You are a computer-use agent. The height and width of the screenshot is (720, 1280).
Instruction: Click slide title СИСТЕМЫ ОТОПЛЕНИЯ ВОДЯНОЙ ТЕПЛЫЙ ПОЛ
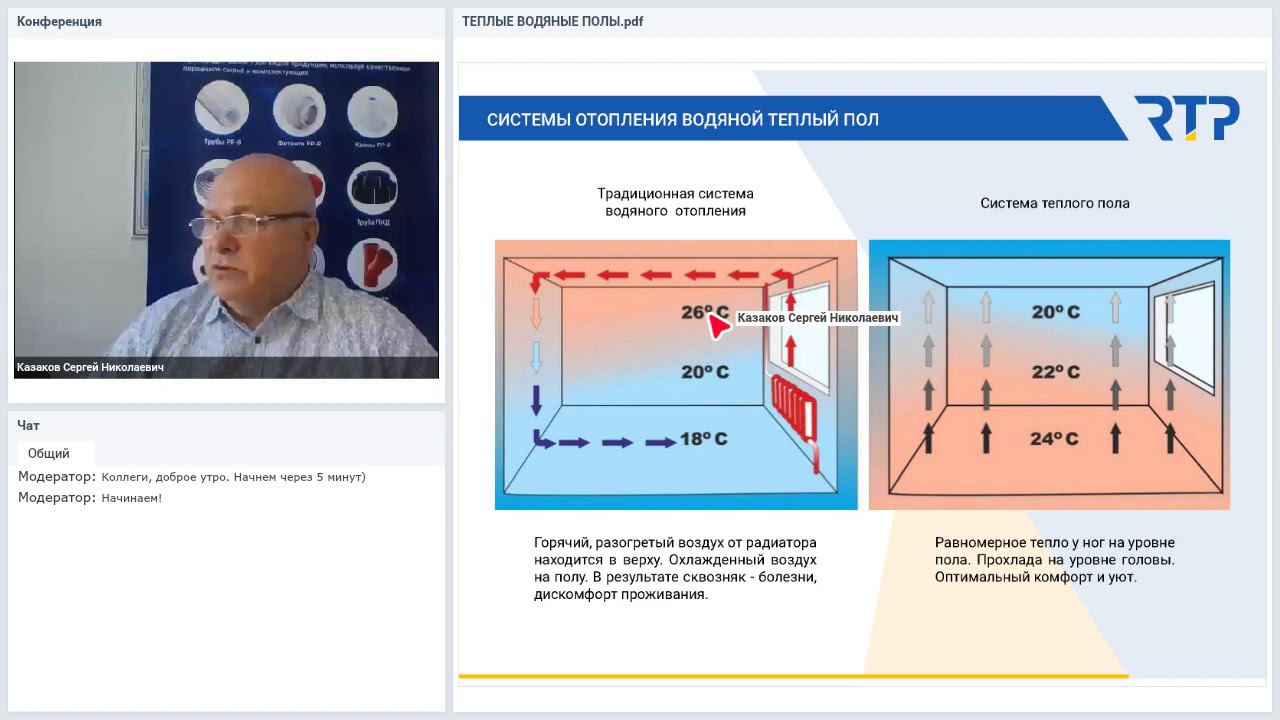683,120
